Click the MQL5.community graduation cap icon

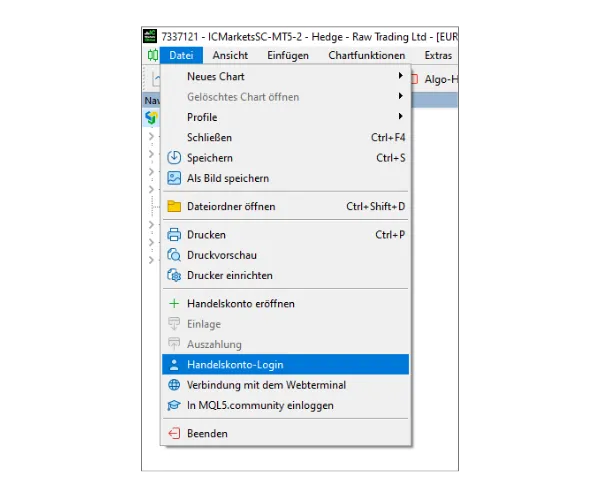pyautogui.click(x=174, y=405)
